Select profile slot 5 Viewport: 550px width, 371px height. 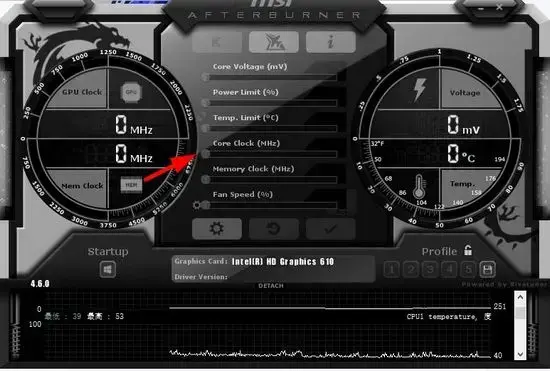coord(468,269)
